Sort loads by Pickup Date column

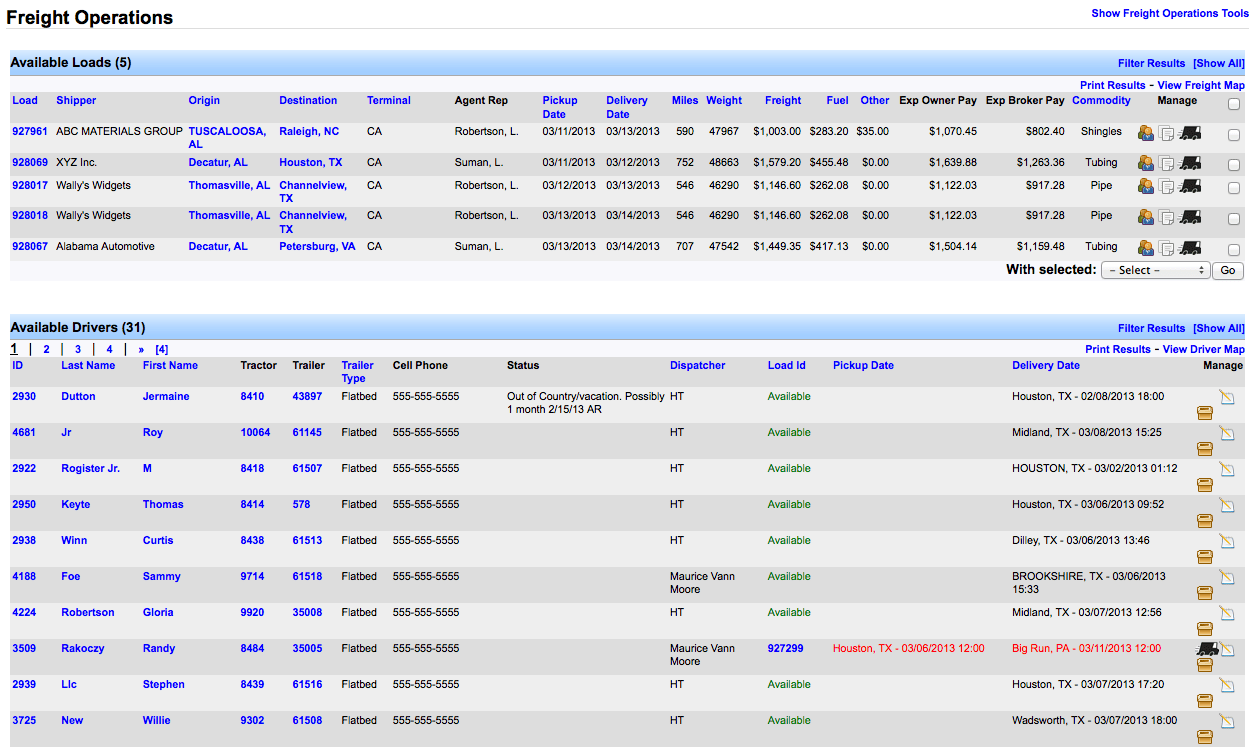[560, 107]
